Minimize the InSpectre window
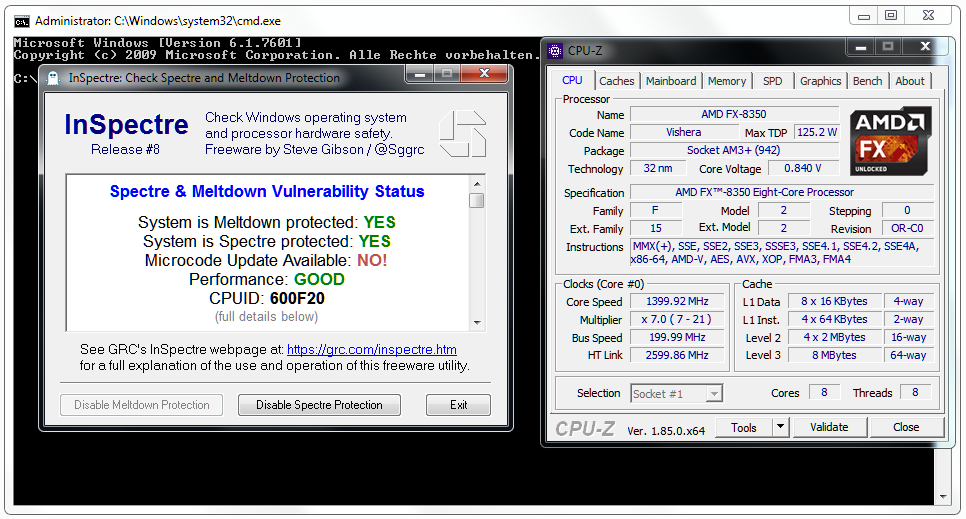This screenshot has width=966, height=519. [420, 74]
